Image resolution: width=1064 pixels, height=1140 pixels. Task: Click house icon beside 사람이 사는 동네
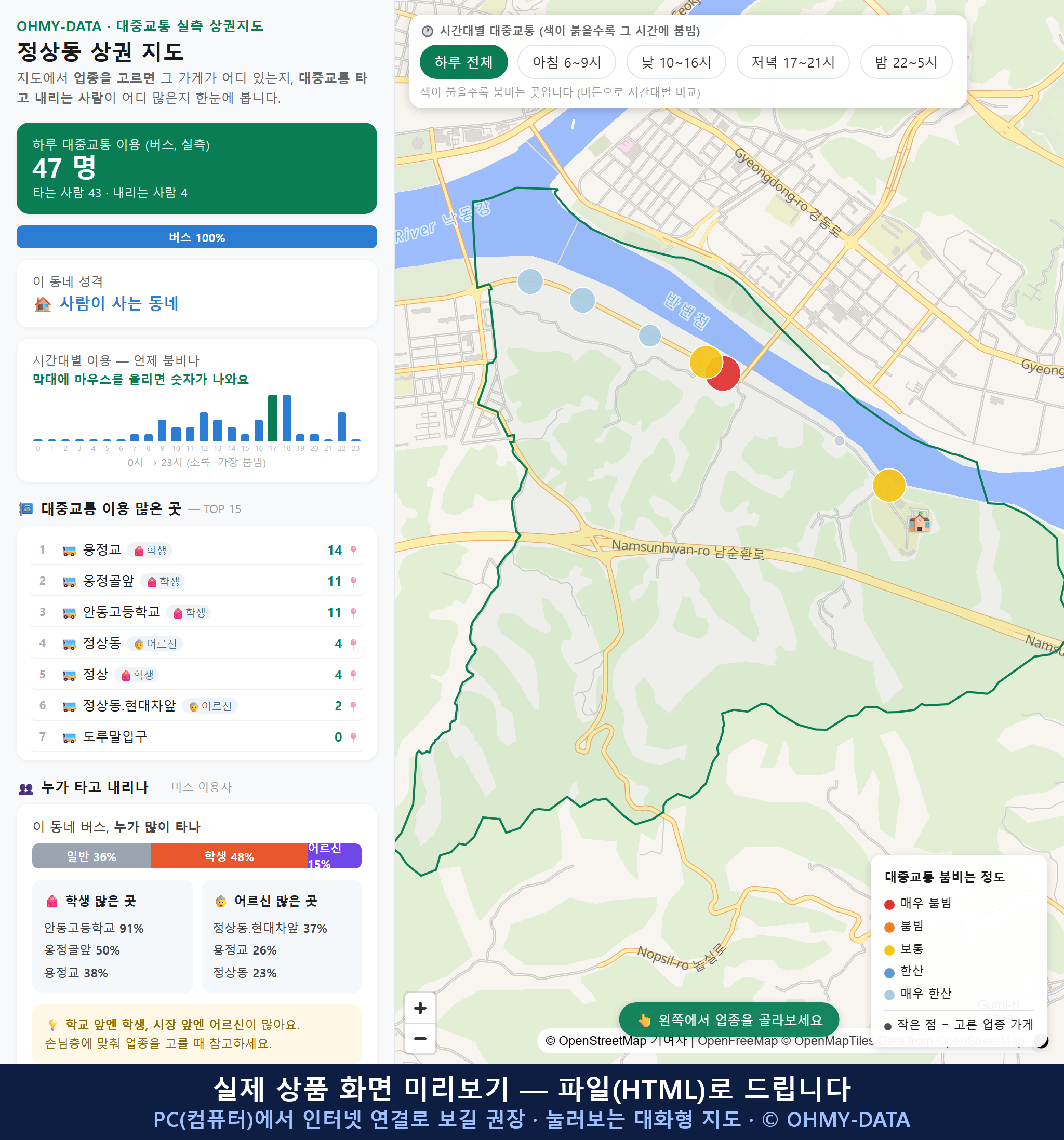coord(43,304)
